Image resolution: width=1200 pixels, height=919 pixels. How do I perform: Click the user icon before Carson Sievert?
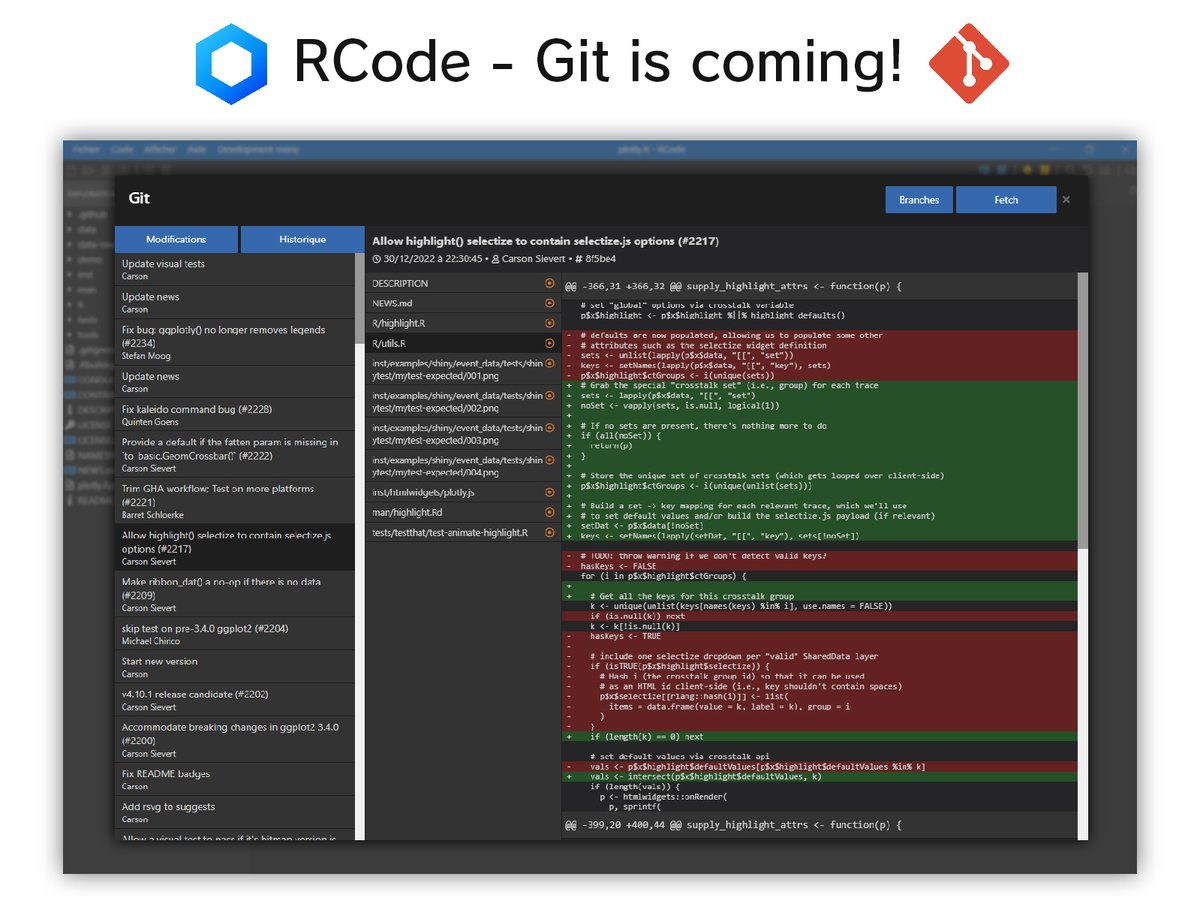495,258
